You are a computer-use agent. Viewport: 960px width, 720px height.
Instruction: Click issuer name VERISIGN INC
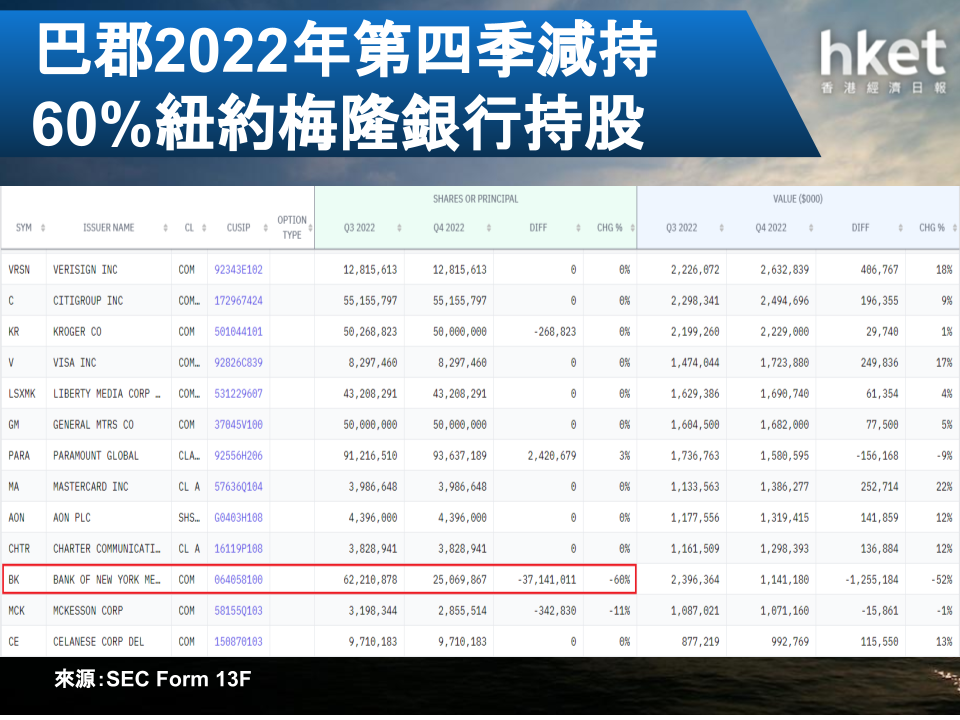[85, 270]
